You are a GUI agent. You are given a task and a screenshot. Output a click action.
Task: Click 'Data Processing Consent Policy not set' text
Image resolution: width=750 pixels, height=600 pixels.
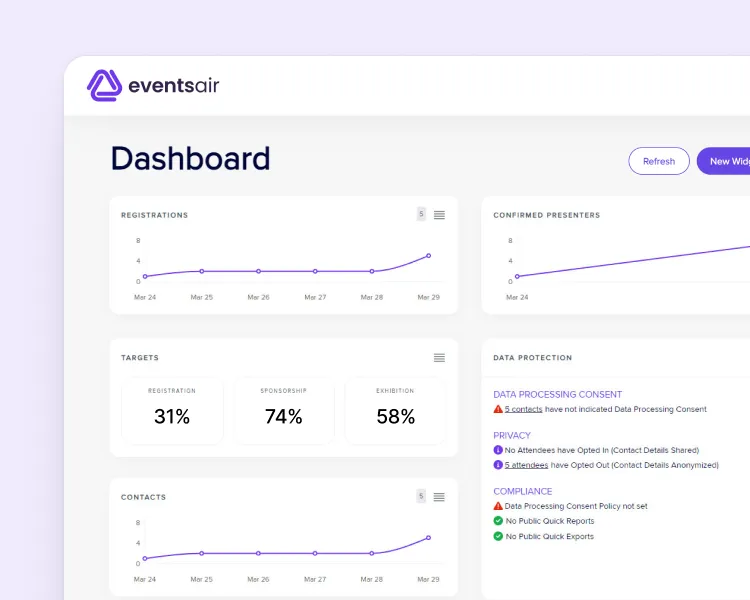pos(576,506)
